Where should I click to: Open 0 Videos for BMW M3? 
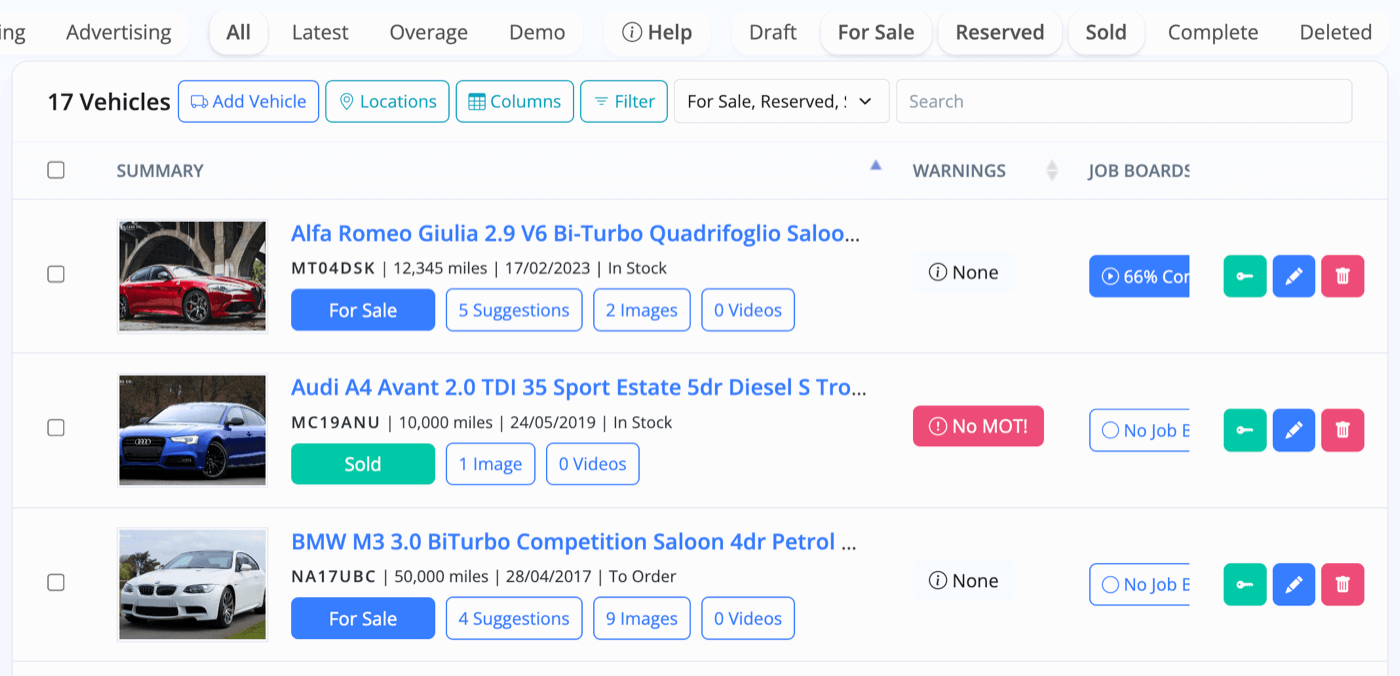coord(748,618)
